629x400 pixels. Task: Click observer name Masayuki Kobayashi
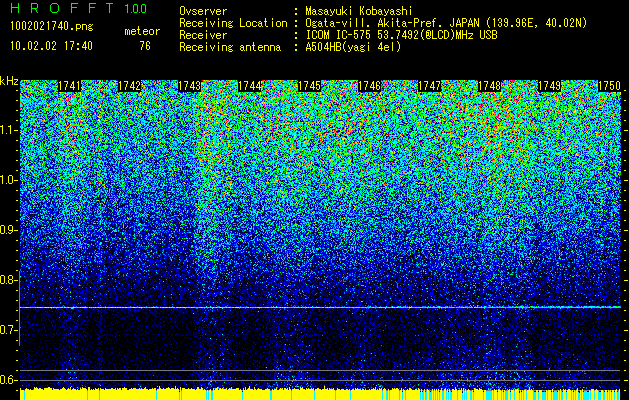click(358, 11)
